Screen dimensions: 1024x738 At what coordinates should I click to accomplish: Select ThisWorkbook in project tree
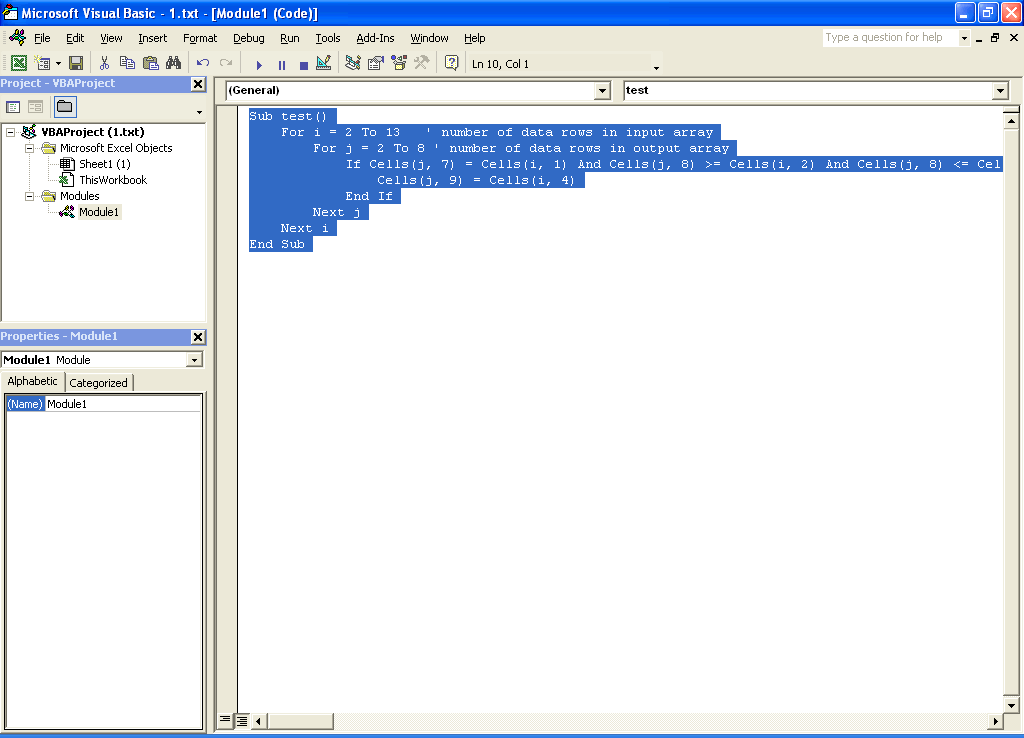(x=112, y=180)
